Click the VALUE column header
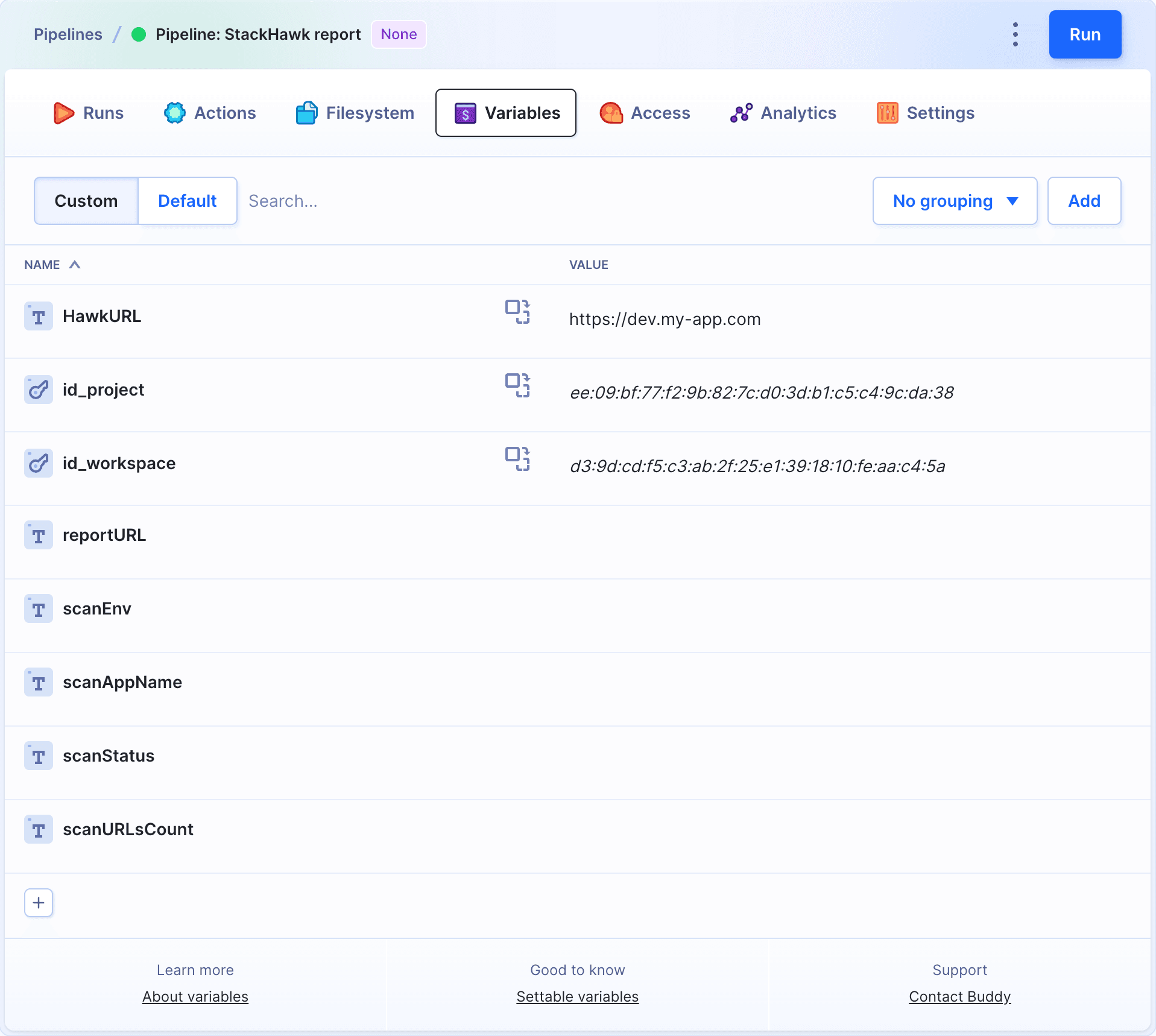Screen dimensions: 1156x1036 pyautogui.click(x=589, y=265)
